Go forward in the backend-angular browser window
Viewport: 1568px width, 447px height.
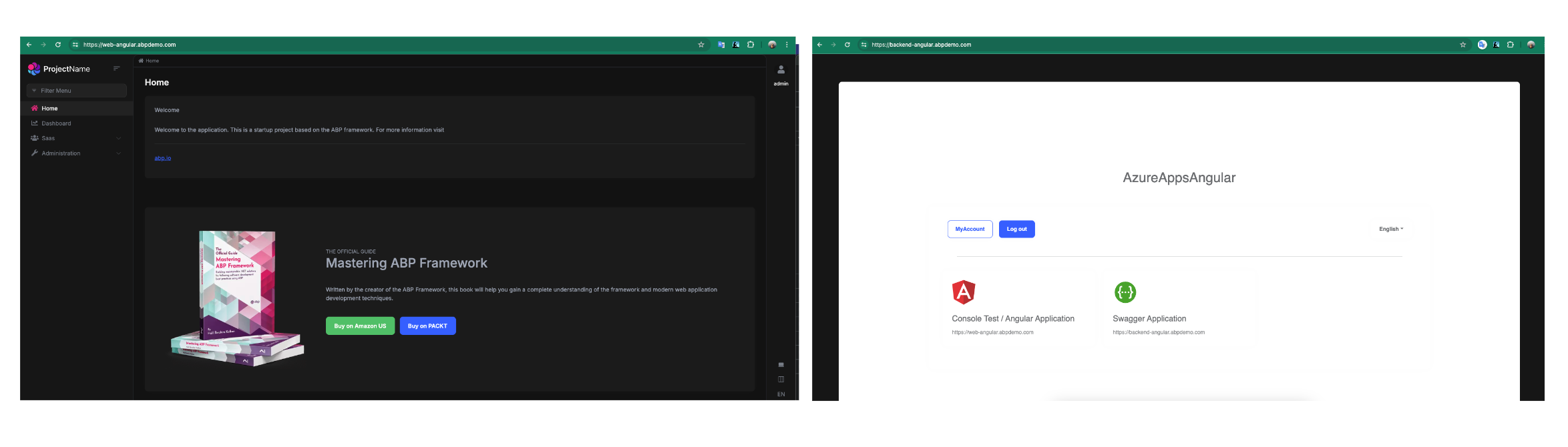[x=833, y=45]
